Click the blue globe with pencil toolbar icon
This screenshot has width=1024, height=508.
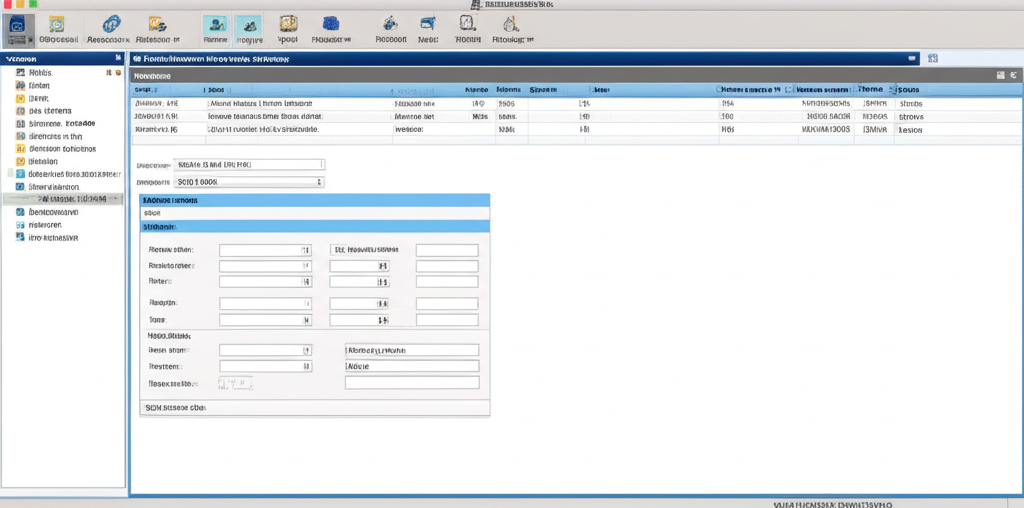pyautogui.click(x=391, y=24)
